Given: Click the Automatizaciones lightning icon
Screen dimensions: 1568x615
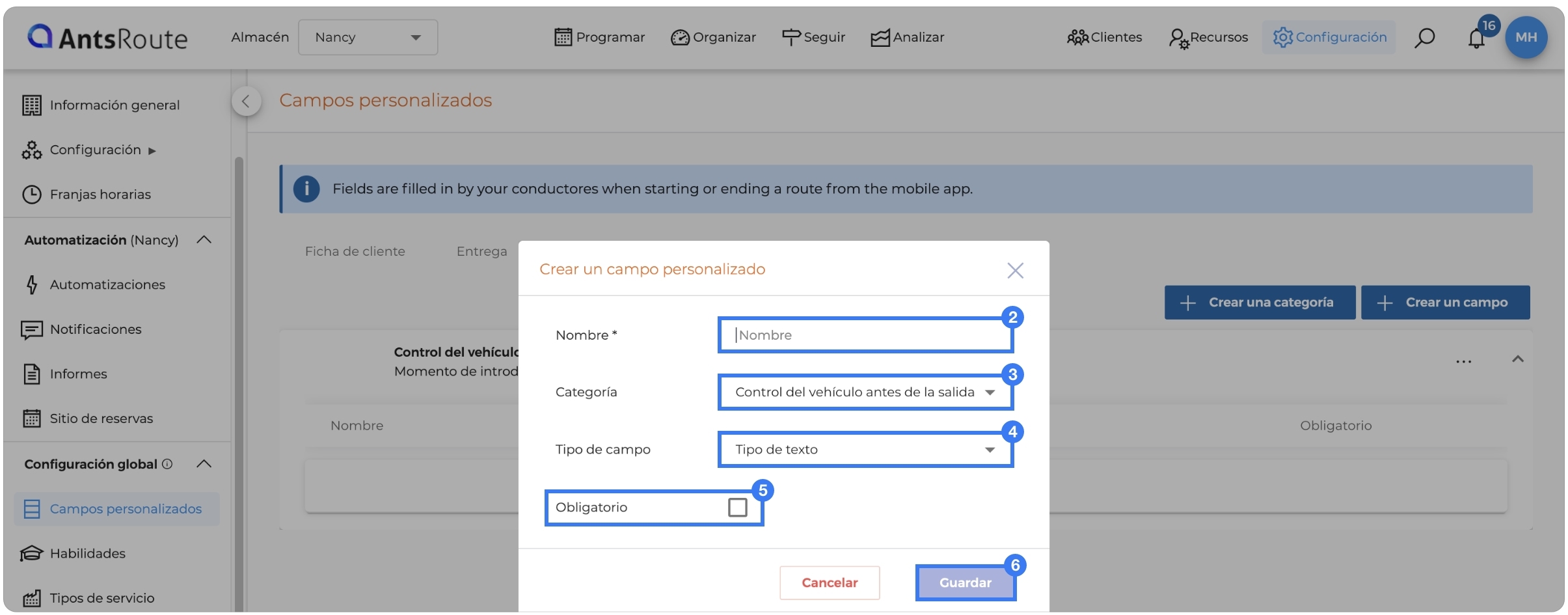Looking at the screenshot, I should click(31, 284).
